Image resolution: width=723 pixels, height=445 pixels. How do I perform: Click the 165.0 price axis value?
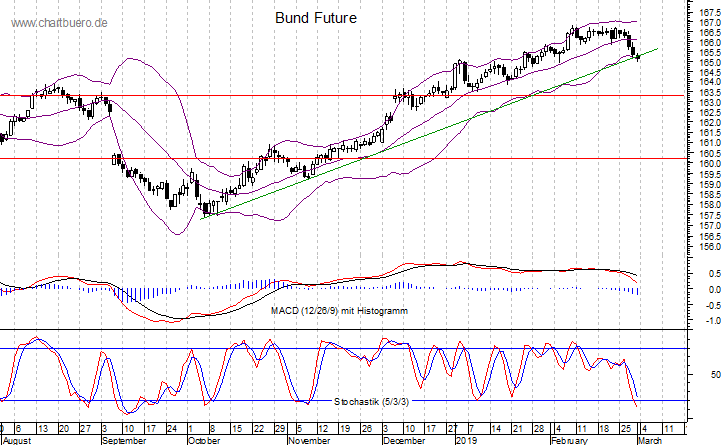coord(710,62)
